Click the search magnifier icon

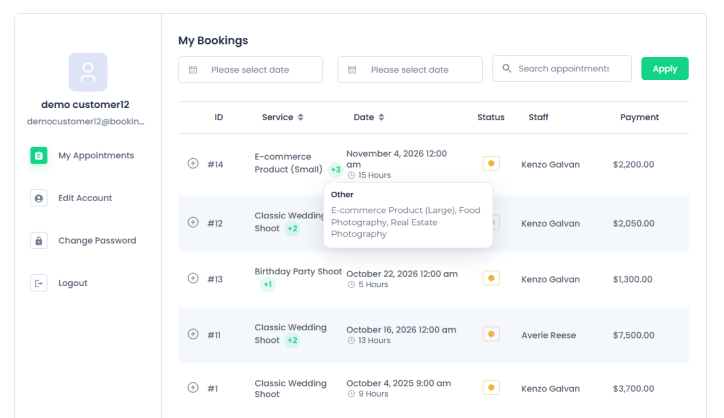[x=507, y=68]
